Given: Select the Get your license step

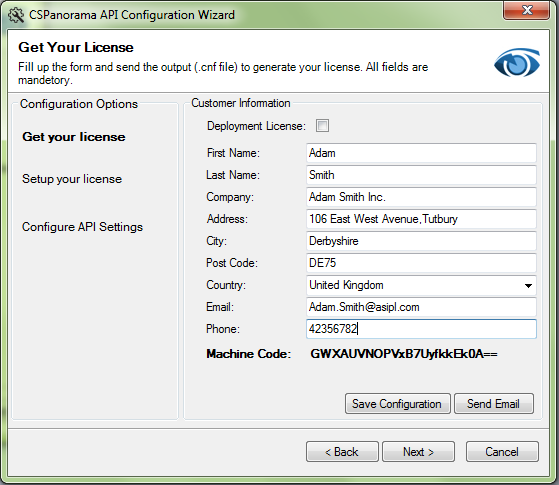Looking at the screenshot, I should (74, 137).
